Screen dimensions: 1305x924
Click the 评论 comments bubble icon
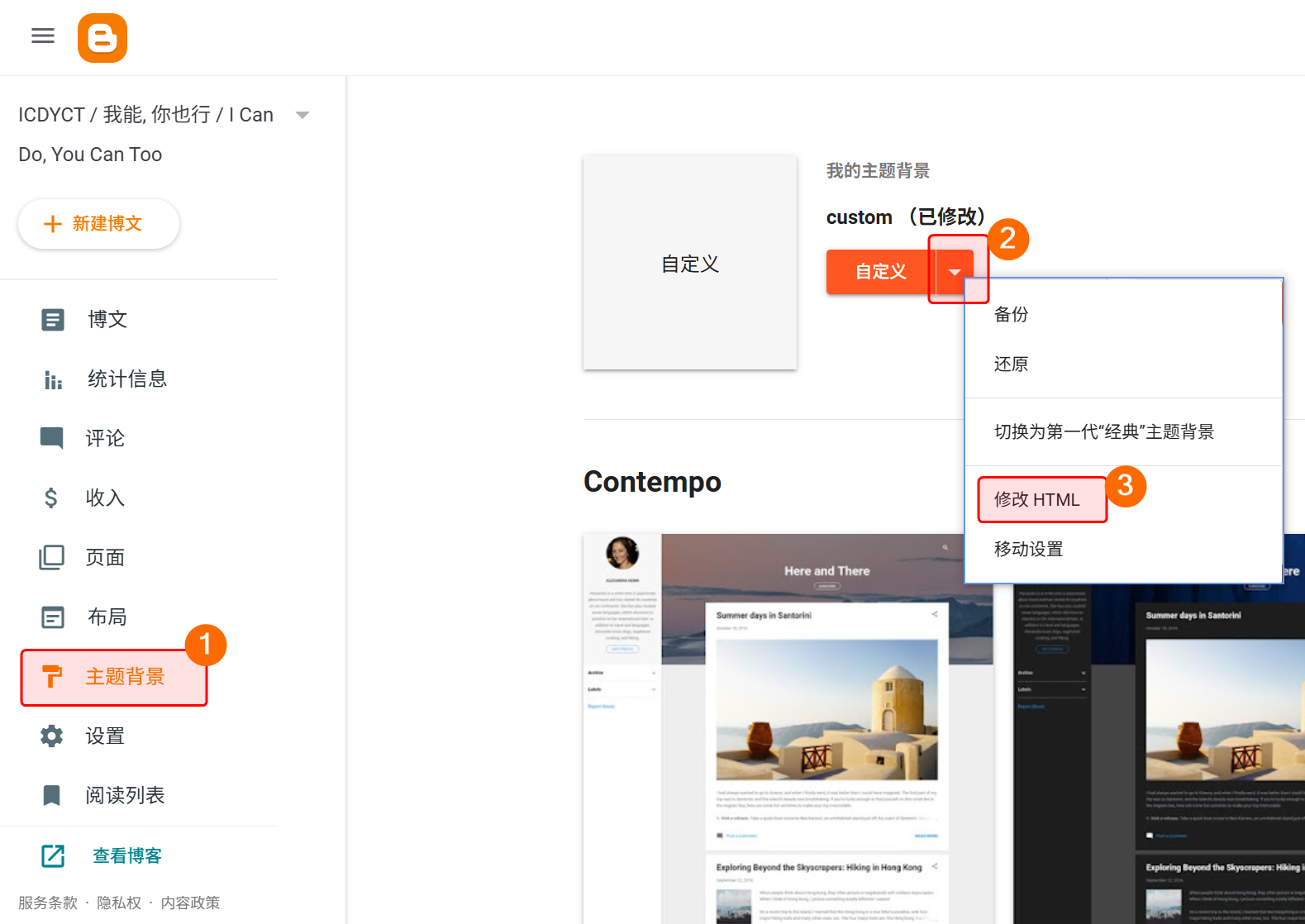click(x=52, y=438)
